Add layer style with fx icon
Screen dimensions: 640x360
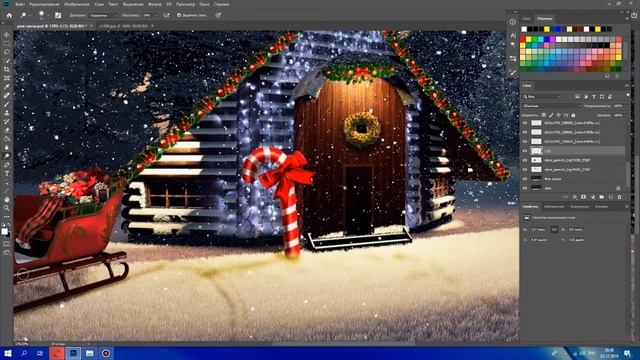[575, 197]
